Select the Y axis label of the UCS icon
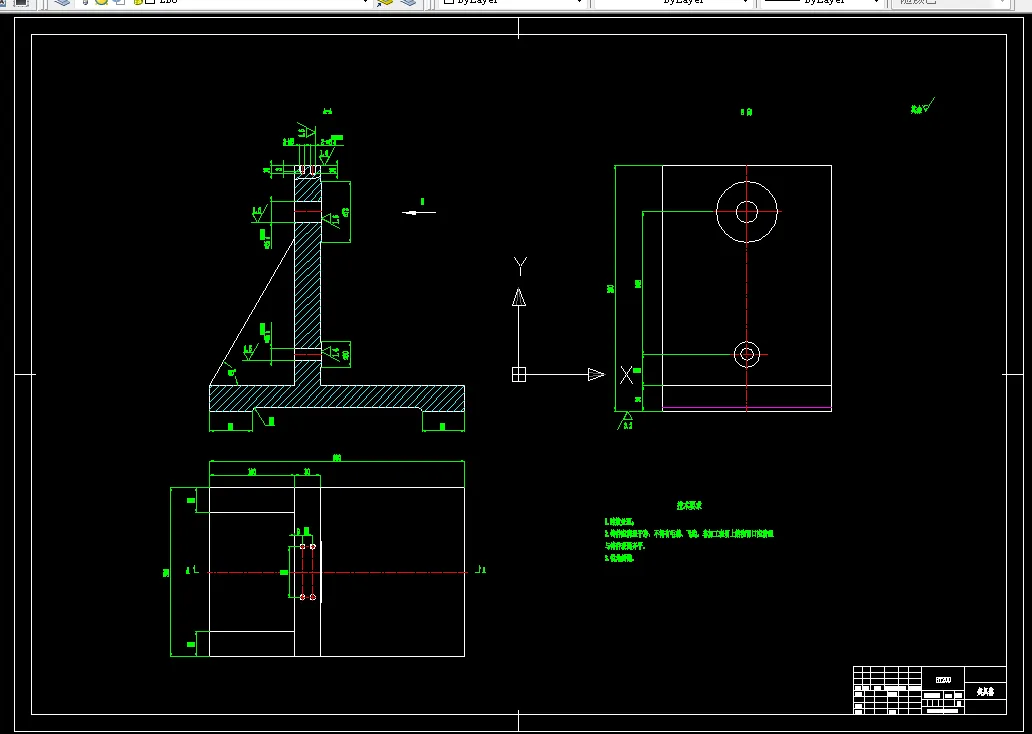1032x734 pixels. click(520, 267)
